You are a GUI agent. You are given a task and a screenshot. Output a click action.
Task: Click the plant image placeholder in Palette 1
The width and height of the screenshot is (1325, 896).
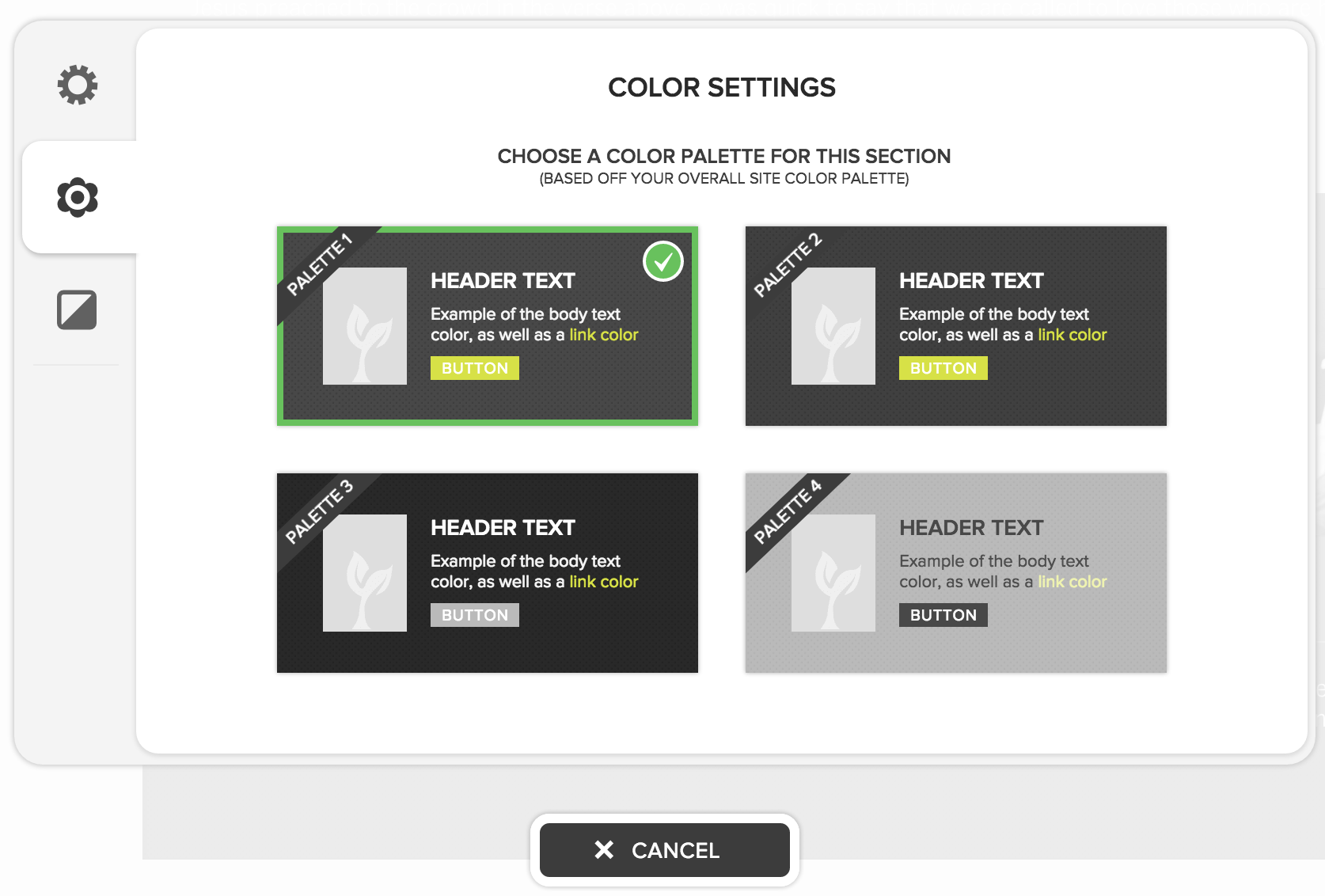click(365, 326)
